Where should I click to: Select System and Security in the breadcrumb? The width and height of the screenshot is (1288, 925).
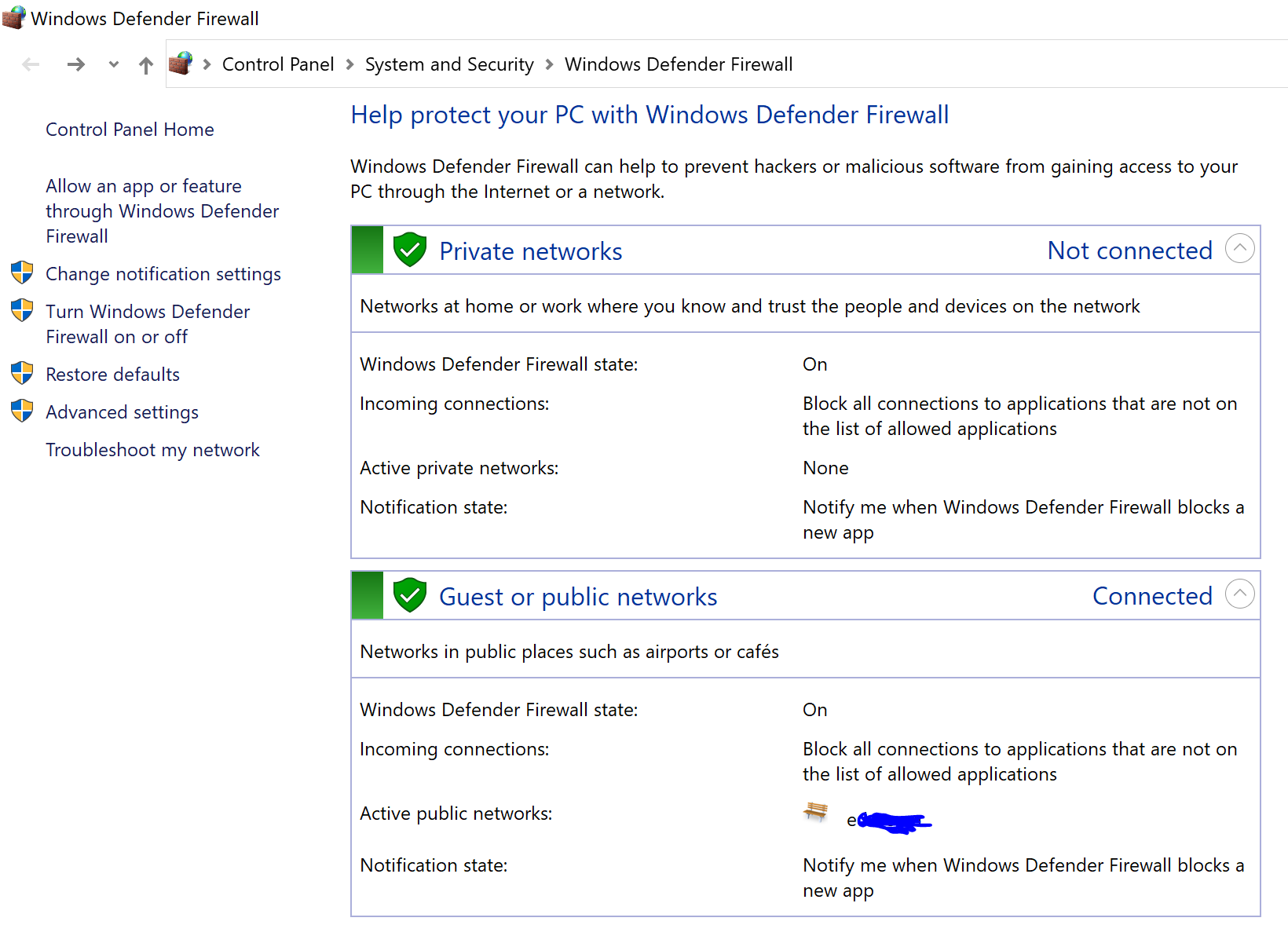[x=448, y=64]
